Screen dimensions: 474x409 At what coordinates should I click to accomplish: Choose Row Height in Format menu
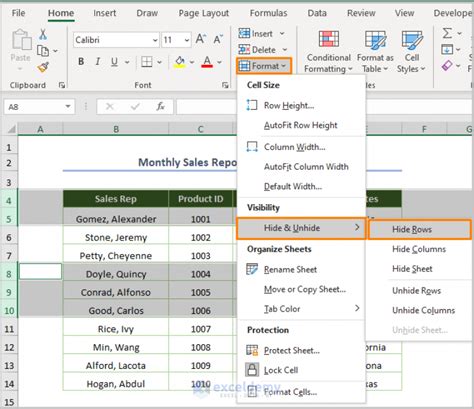(301, 106)
